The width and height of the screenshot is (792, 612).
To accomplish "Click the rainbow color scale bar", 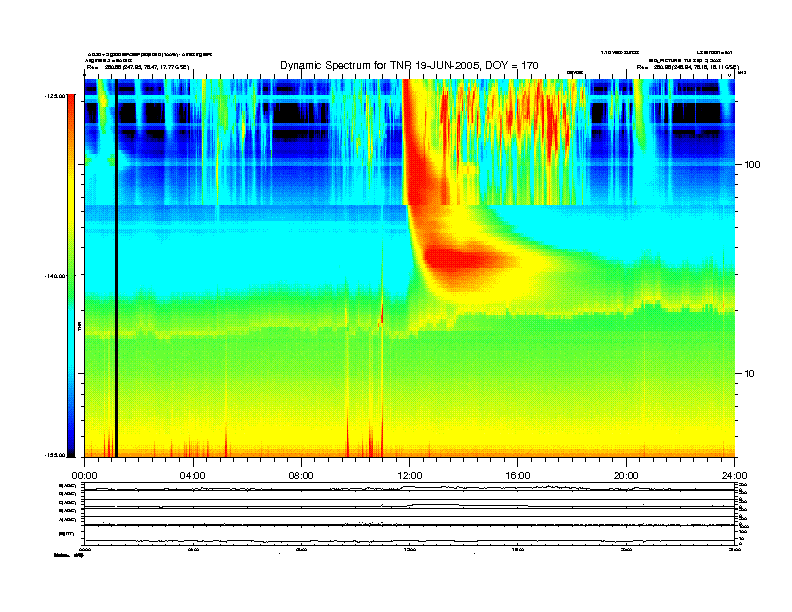I will [x=72, y=275].
